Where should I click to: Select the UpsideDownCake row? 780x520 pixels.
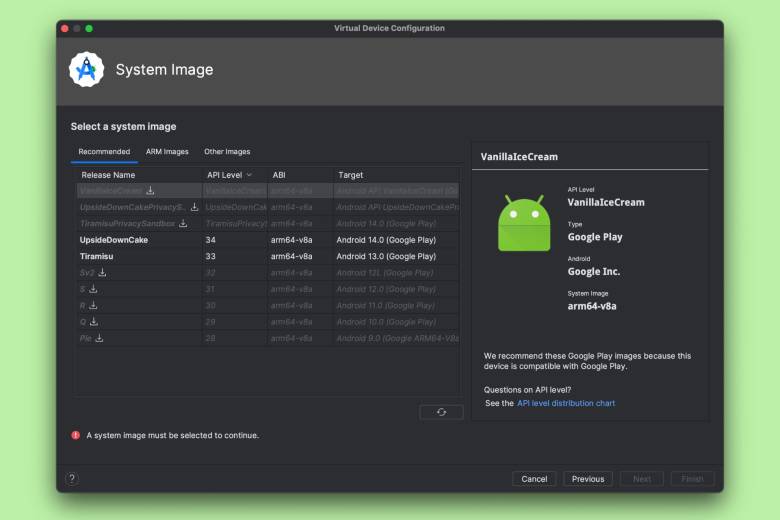pos(268,240)
